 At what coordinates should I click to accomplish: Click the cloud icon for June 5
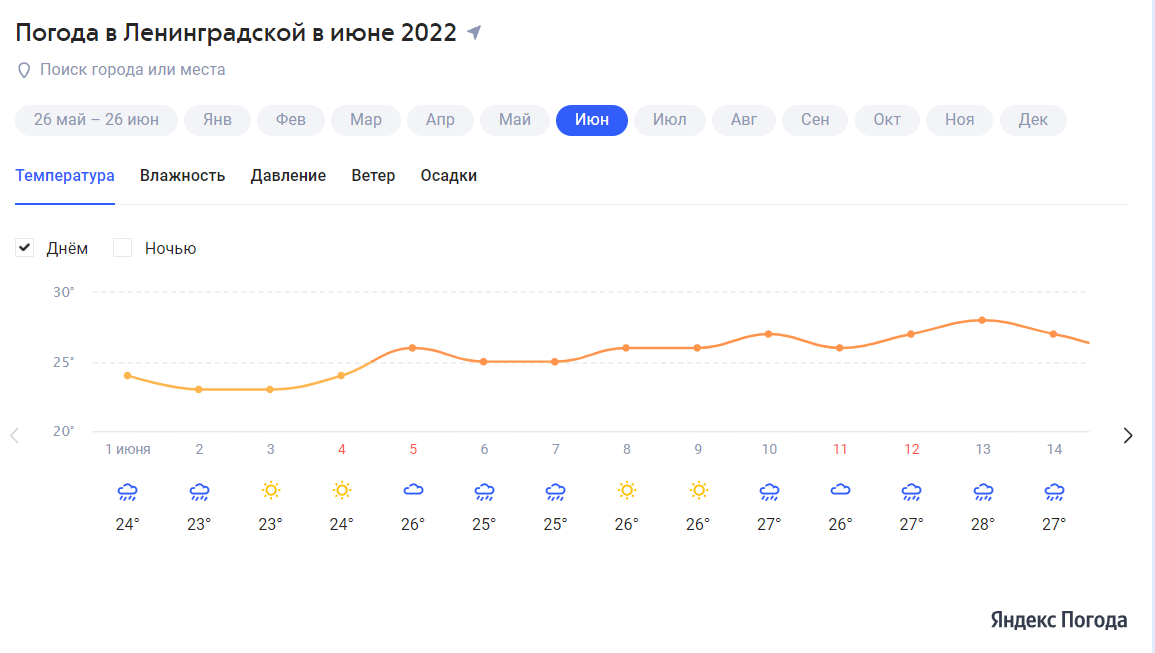pos(413,489)
